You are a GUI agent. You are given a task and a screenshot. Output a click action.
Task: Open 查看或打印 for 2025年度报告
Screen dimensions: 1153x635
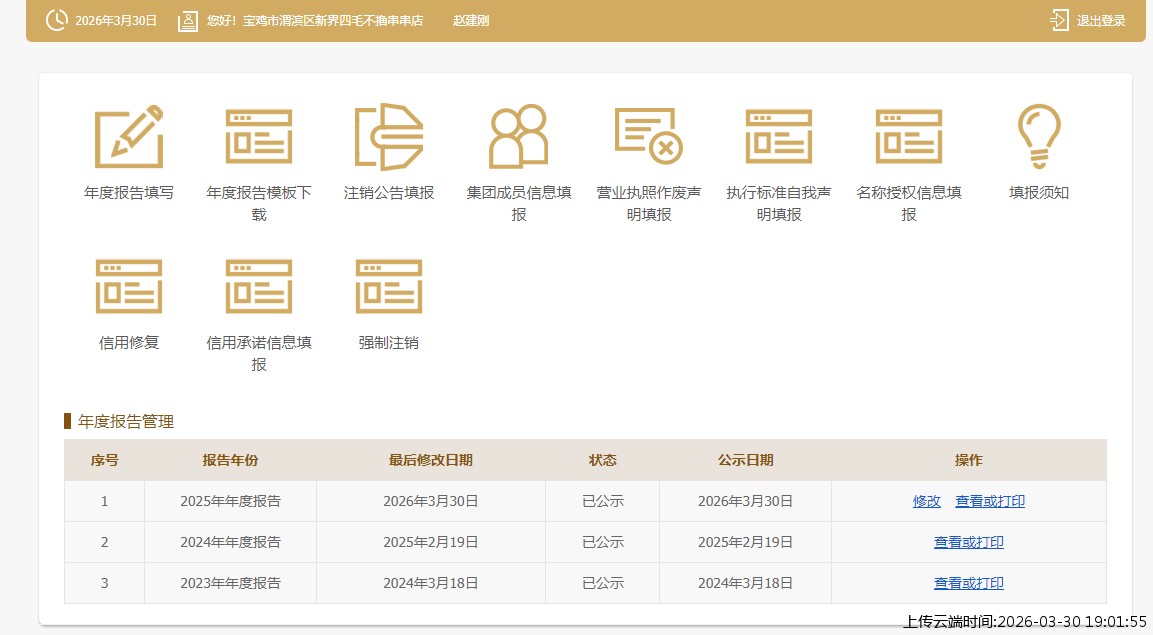point(990,502)
